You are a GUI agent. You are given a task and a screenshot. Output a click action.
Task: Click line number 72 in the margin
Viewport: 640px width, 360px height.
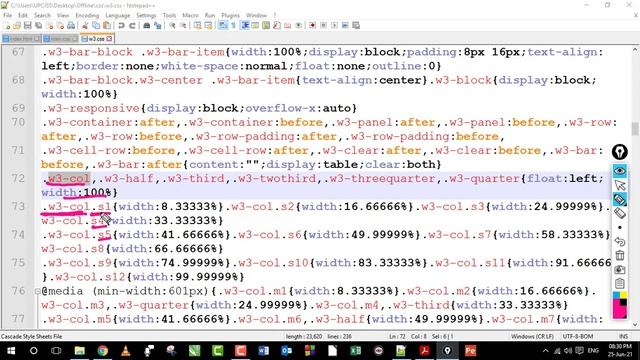point(18,178)
